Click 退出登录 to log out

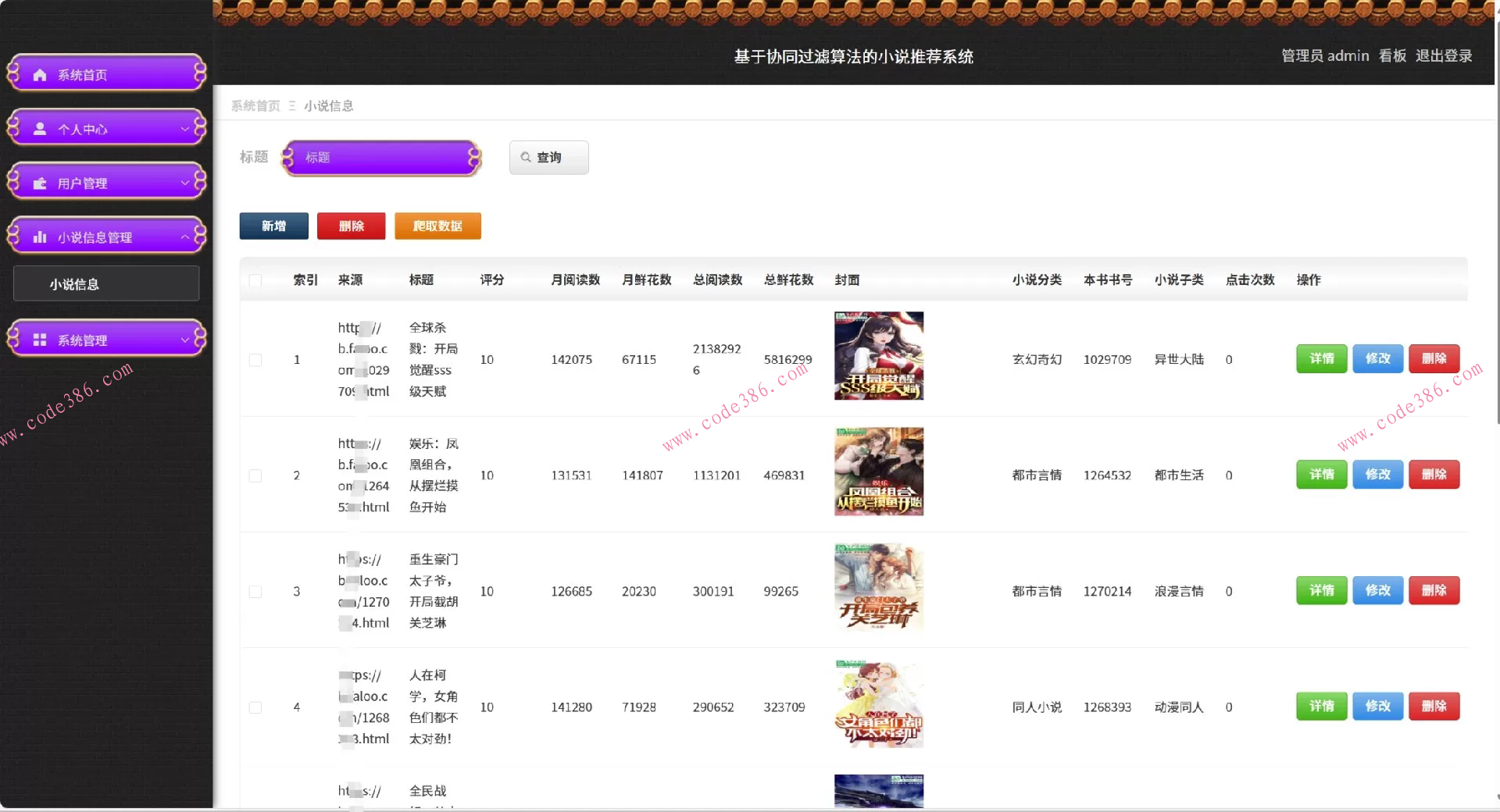pos(1443,55)
